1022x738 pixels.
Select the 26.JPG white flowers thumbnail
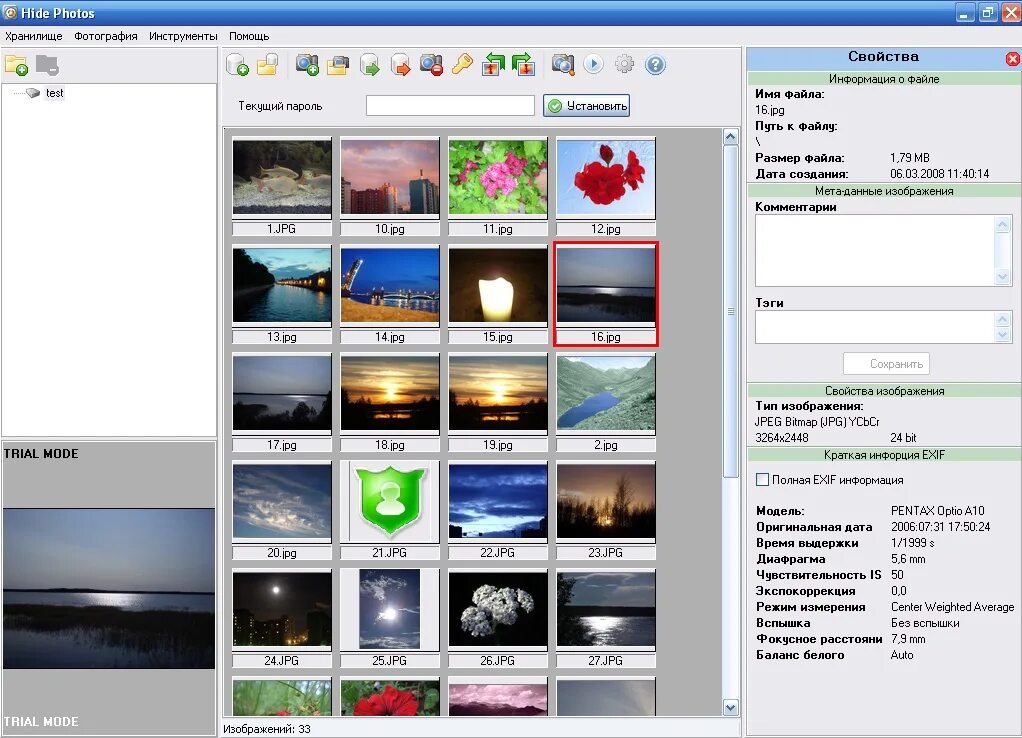pyautogui.click(x=497, y=609)
